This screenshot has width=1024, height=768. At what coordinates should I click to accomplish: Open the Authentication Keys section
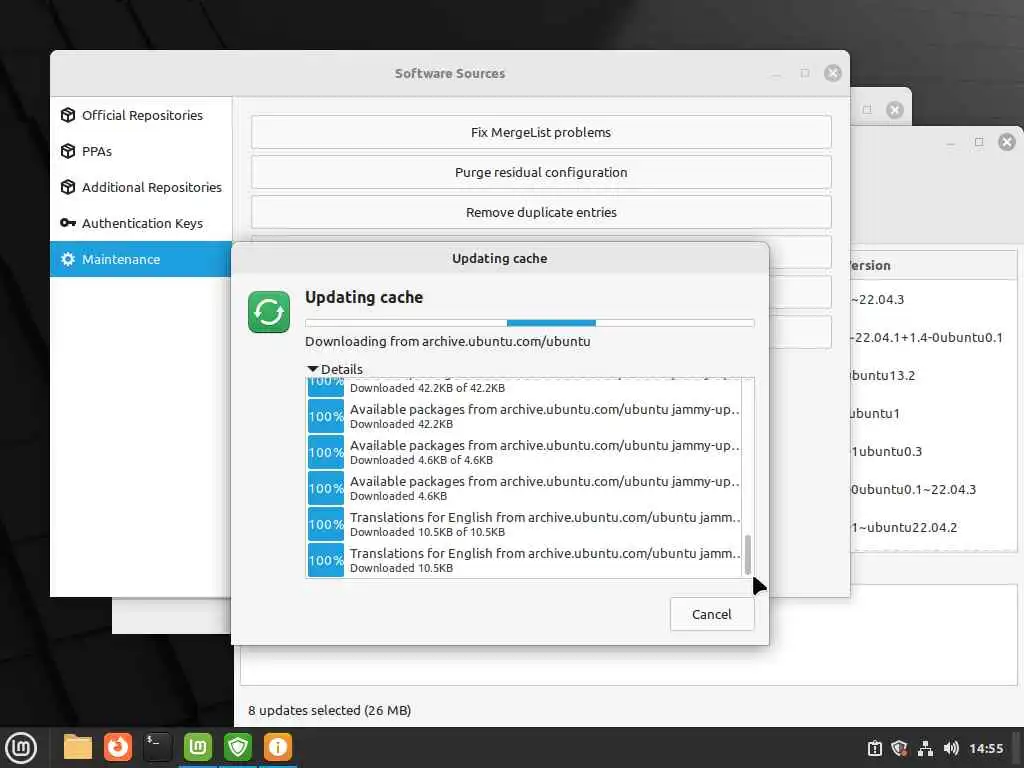click(141, 223)
